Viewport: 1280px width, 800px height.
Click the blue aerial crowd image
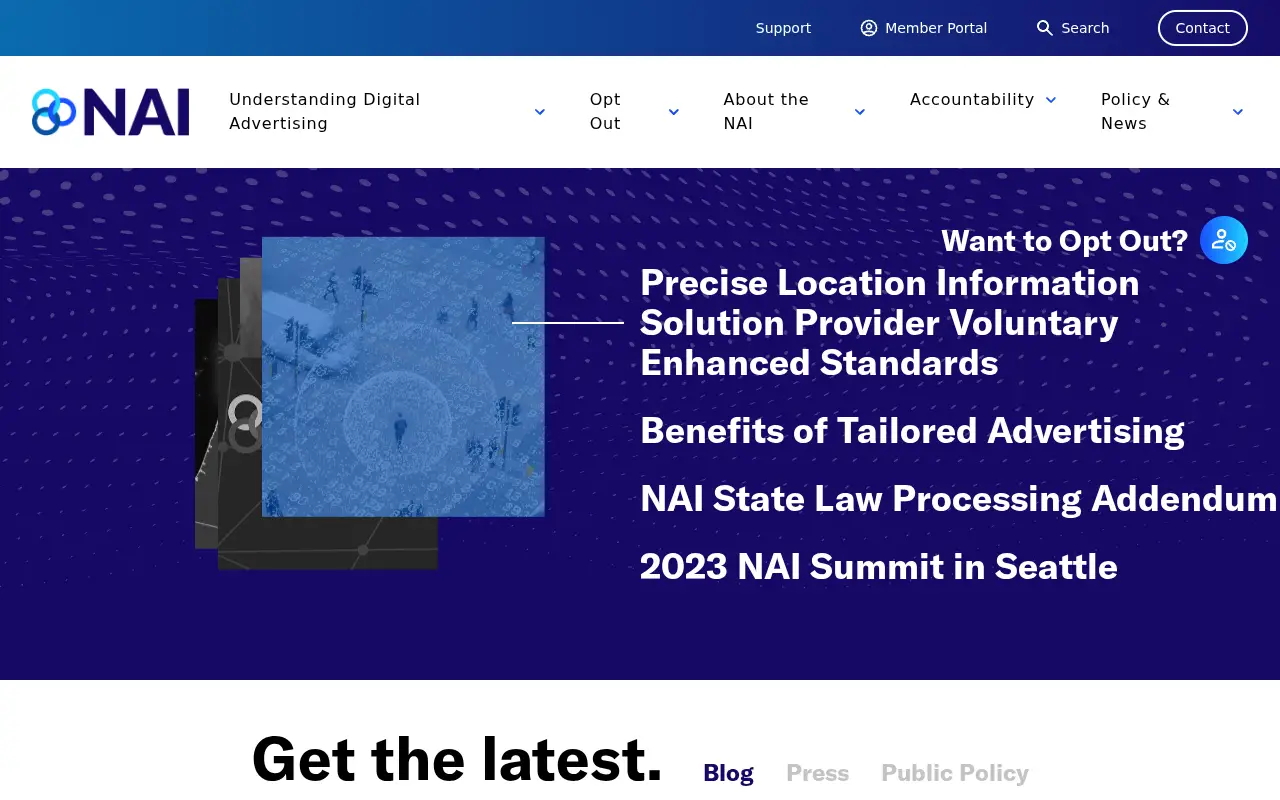pyautogui.click(x=403, y=377)
